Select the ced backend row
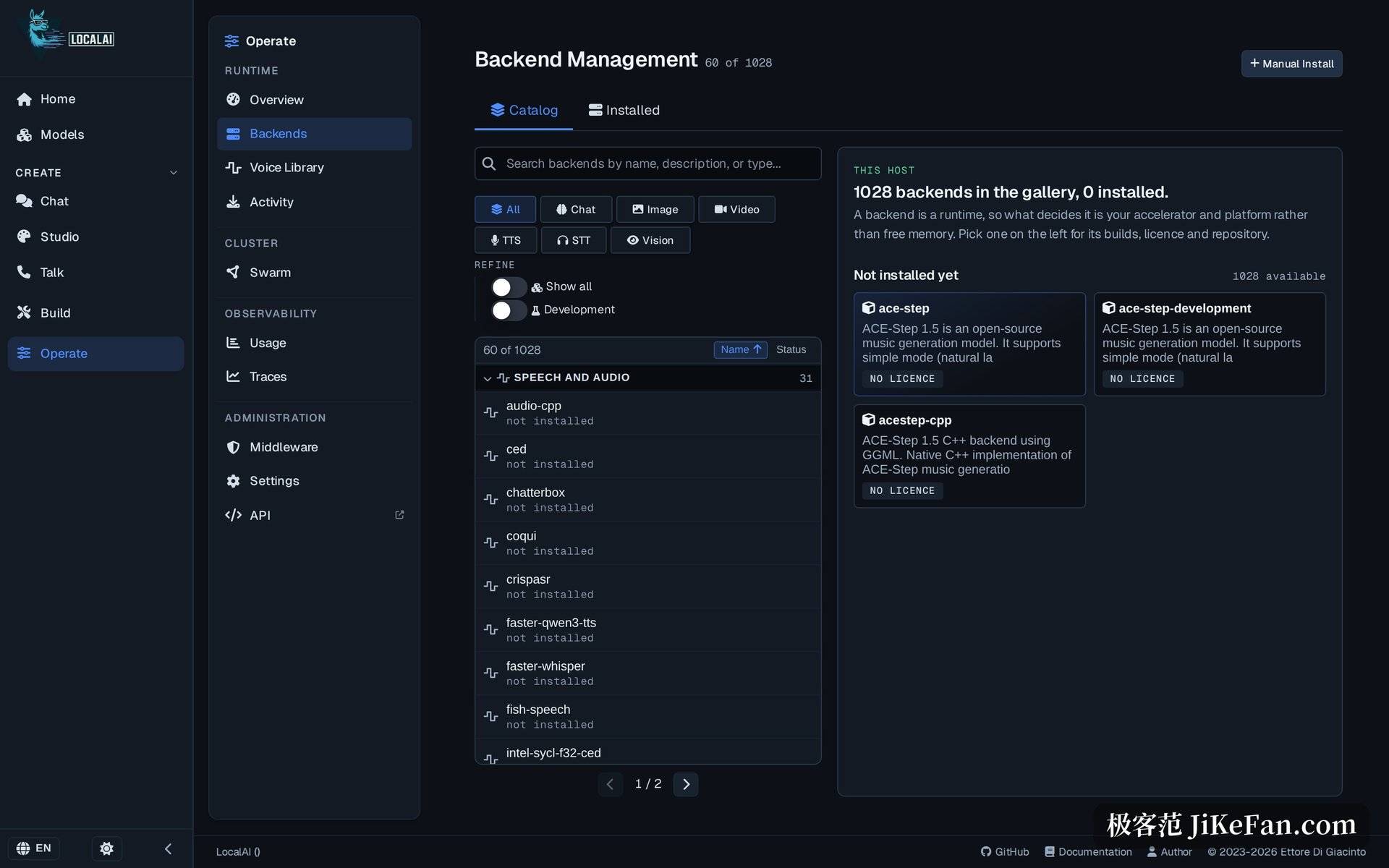 pos(647,456)
